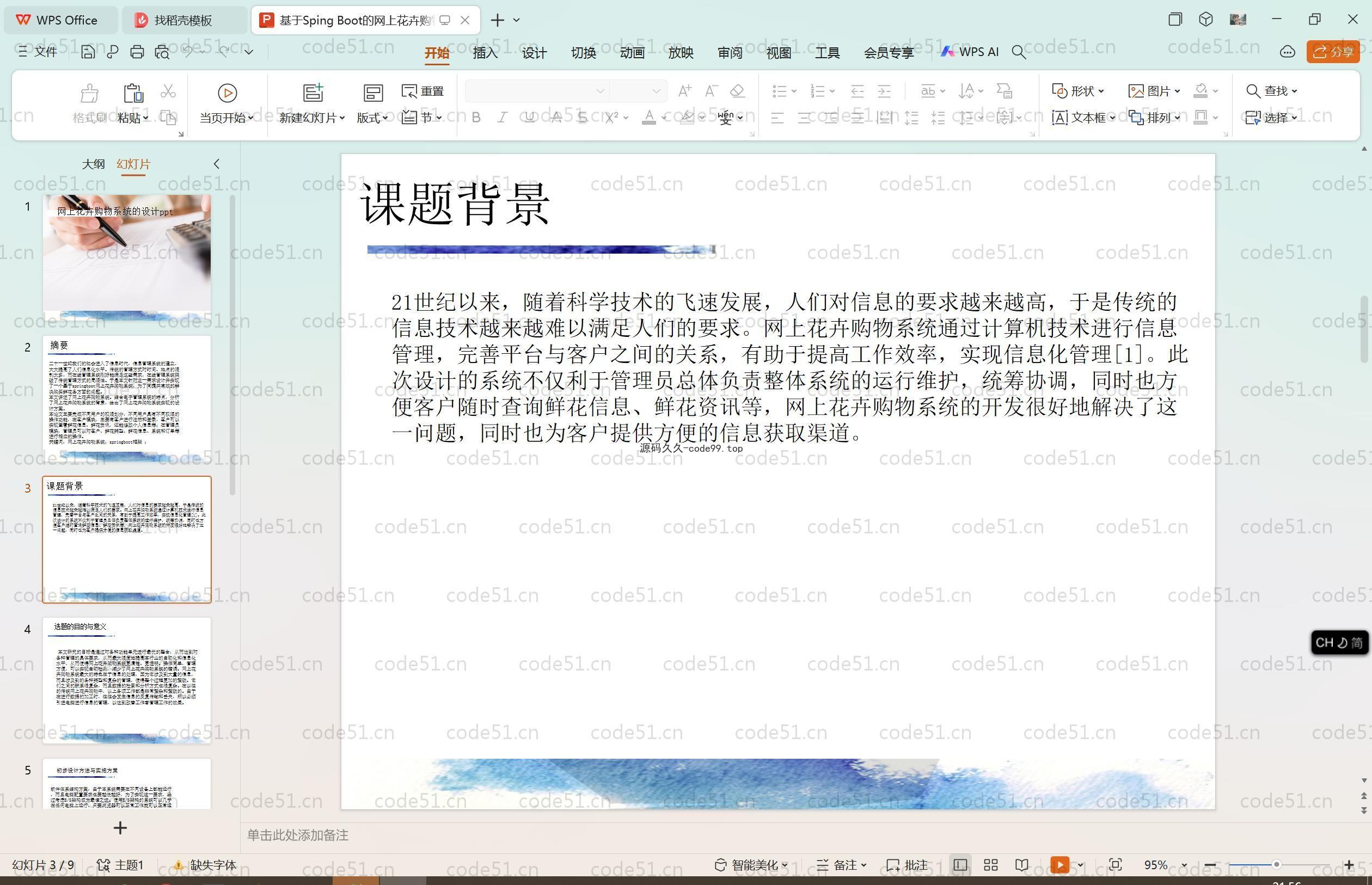Collapse the slide panel chevron
The image size is (1372, 885).
[x=217, y=164]
